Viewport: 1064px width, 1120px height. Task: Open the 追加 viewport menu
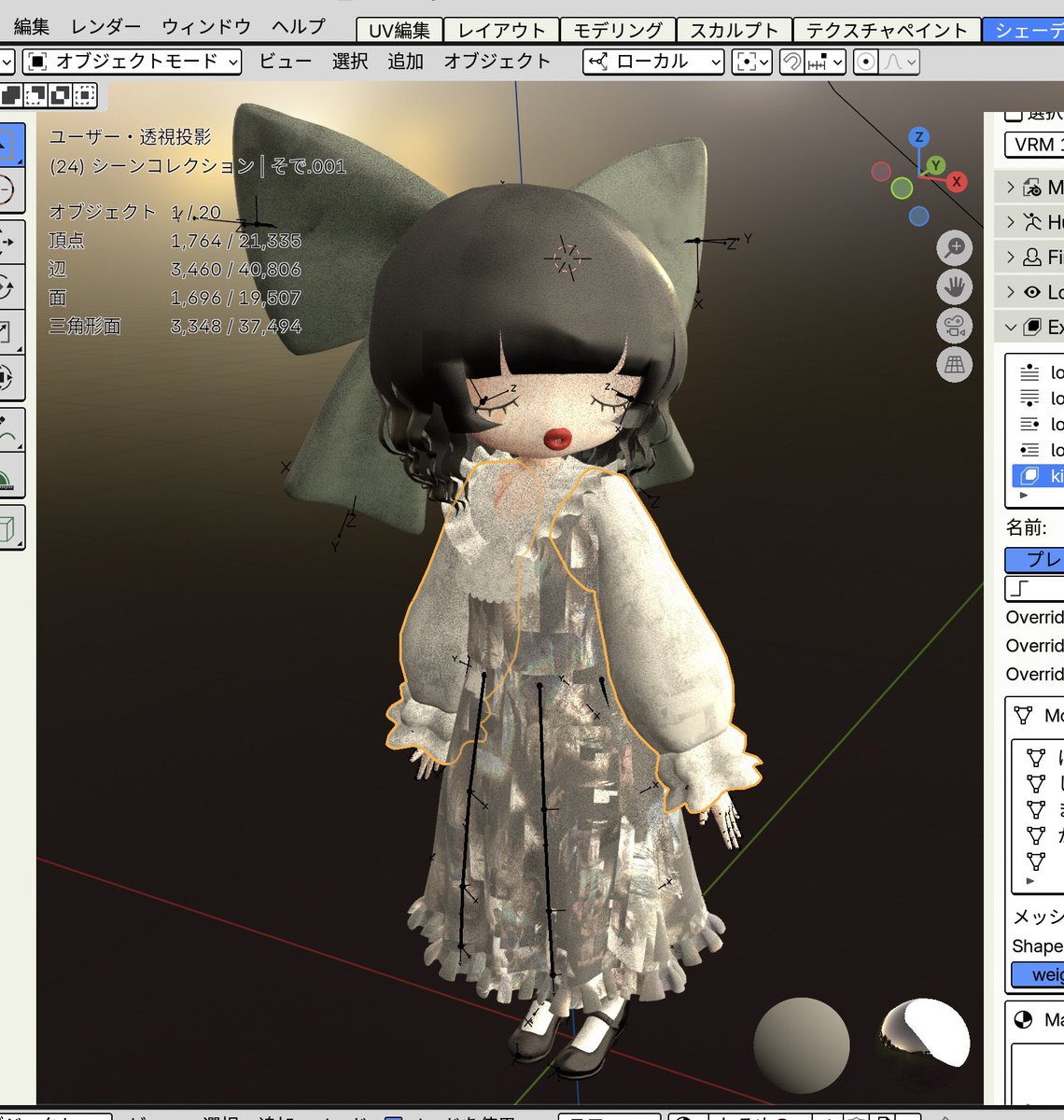tap(406, 62)
